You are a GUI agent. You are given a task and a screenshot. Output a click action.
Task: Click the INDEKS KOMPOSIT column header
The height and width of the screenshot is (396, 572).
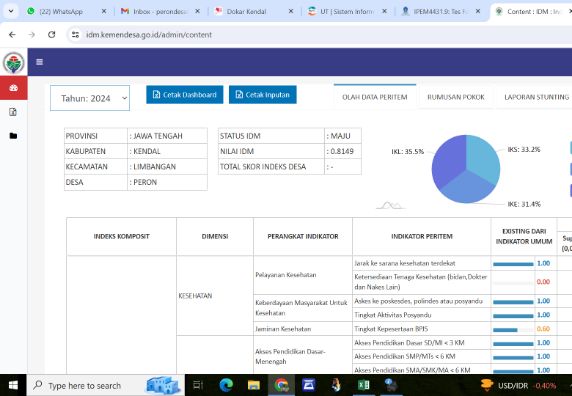(121, 236)
